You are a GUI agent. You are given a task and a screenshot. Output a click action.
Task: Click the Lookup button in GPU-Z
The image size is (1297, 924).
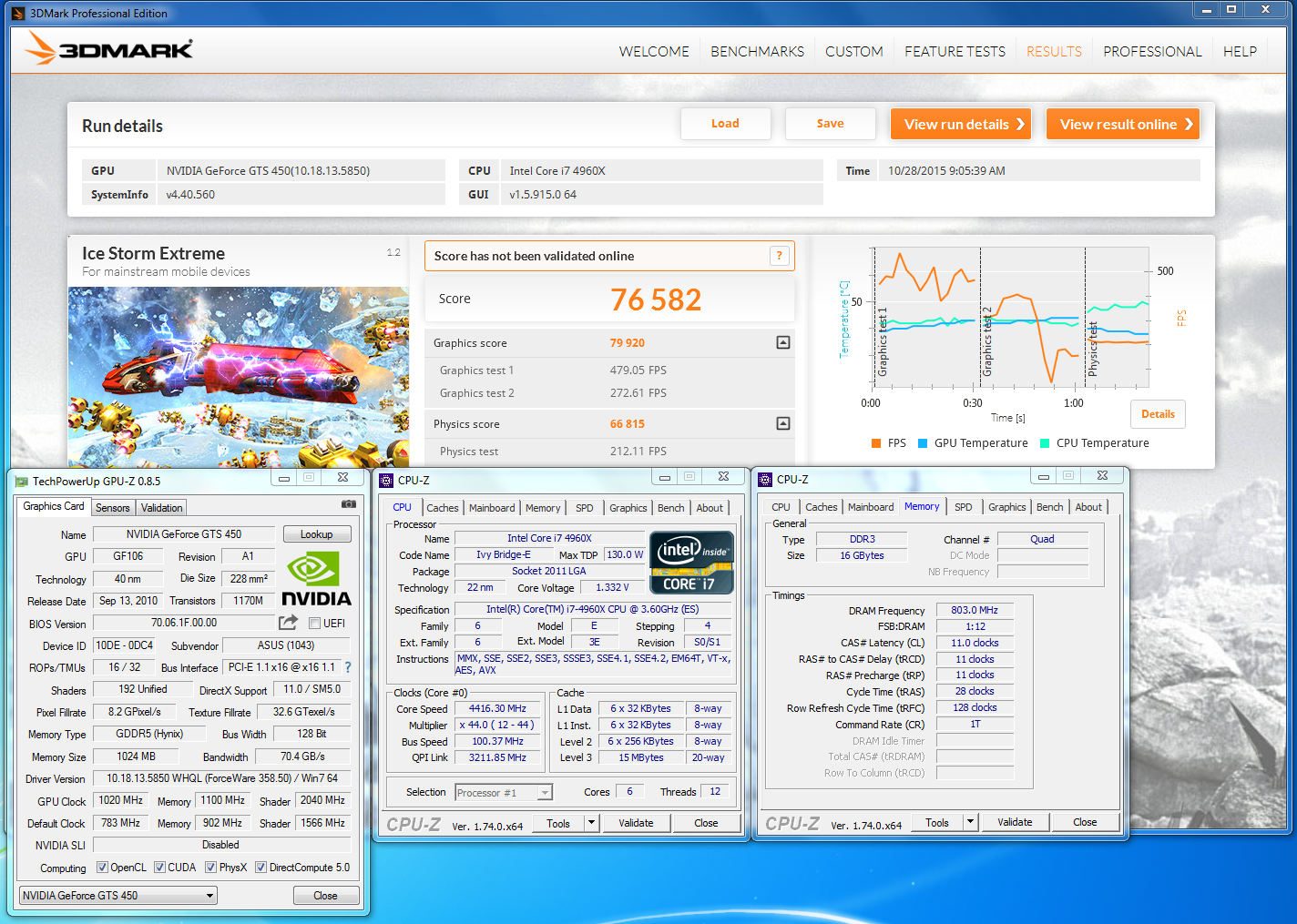[x=317, y=534]
